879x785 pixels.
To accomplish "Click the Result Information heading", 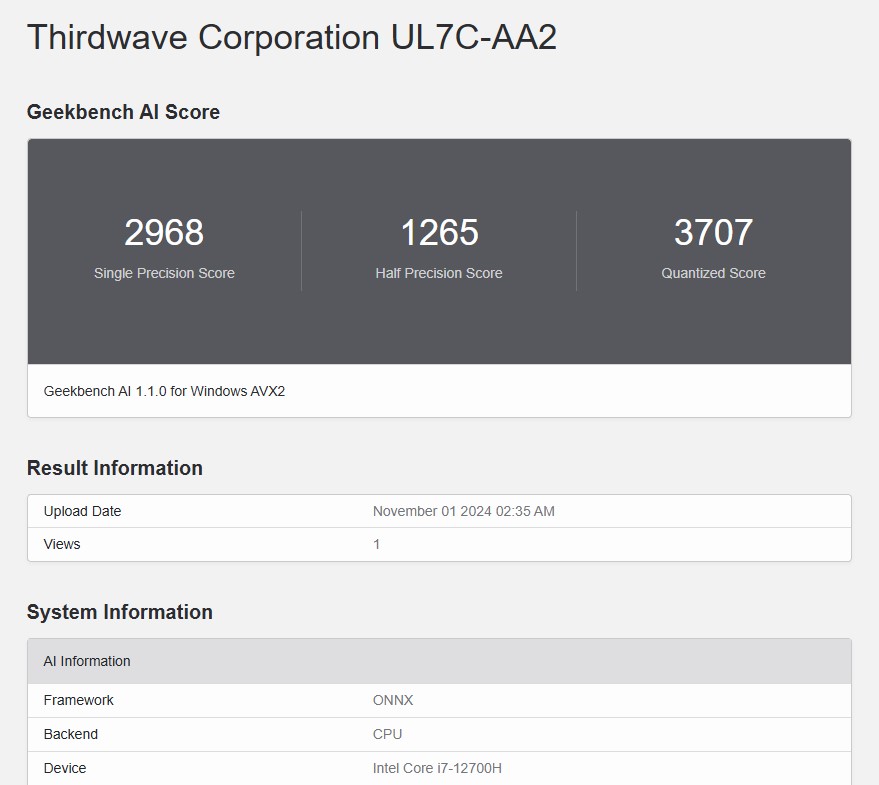I will (114, 468).
